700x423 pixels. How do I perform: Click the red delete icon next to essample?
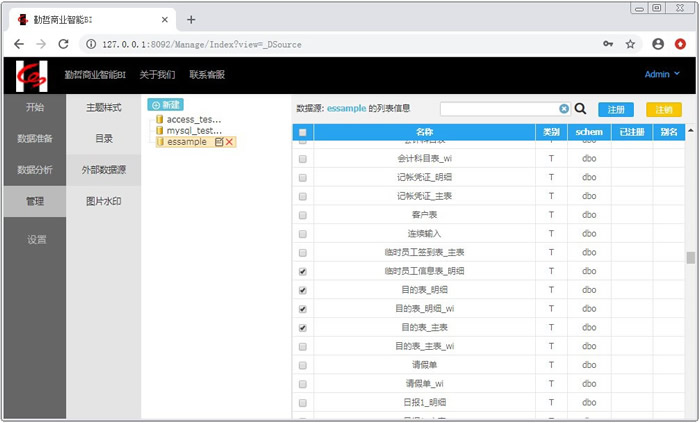pos(230,142)
